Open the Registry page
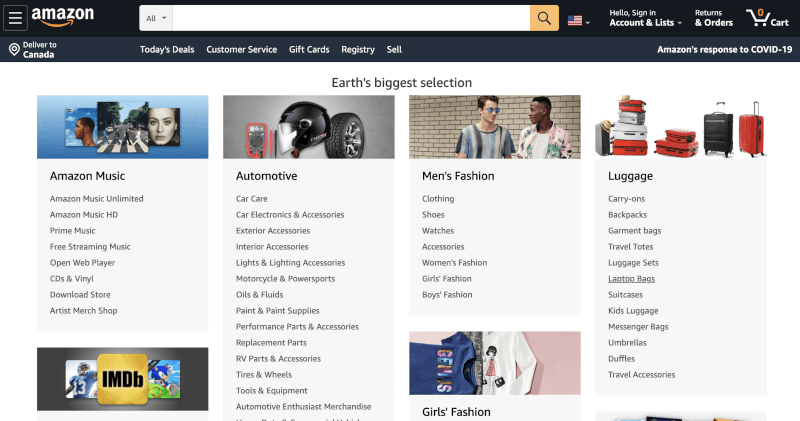Image resolution: width=800 pixels, height=421 pixels. [x=358, y=49]
